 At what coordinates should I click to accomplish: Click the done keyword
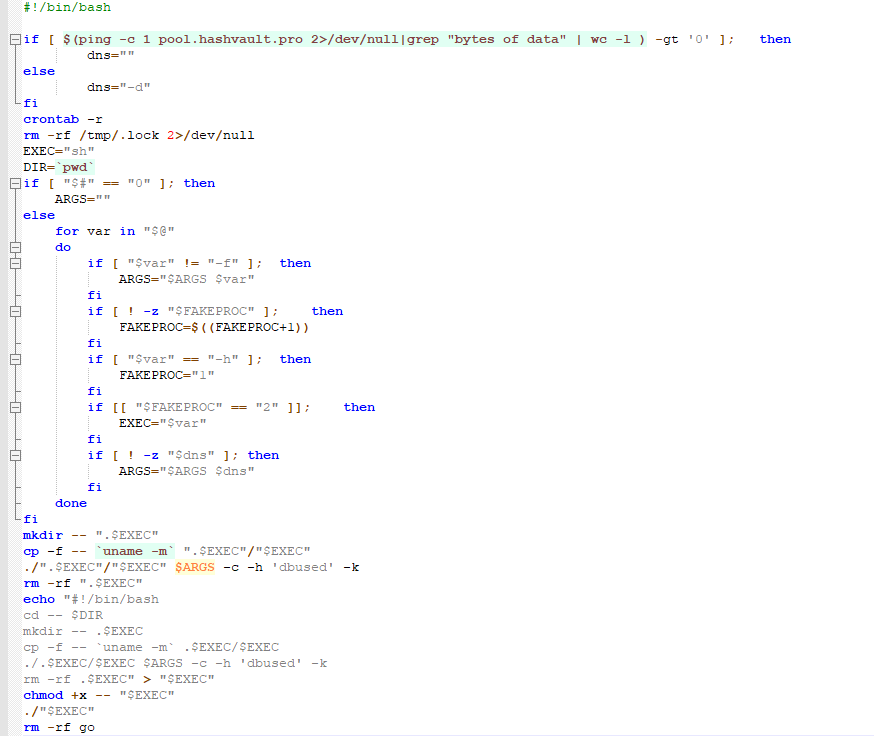[x=71, y=503]
